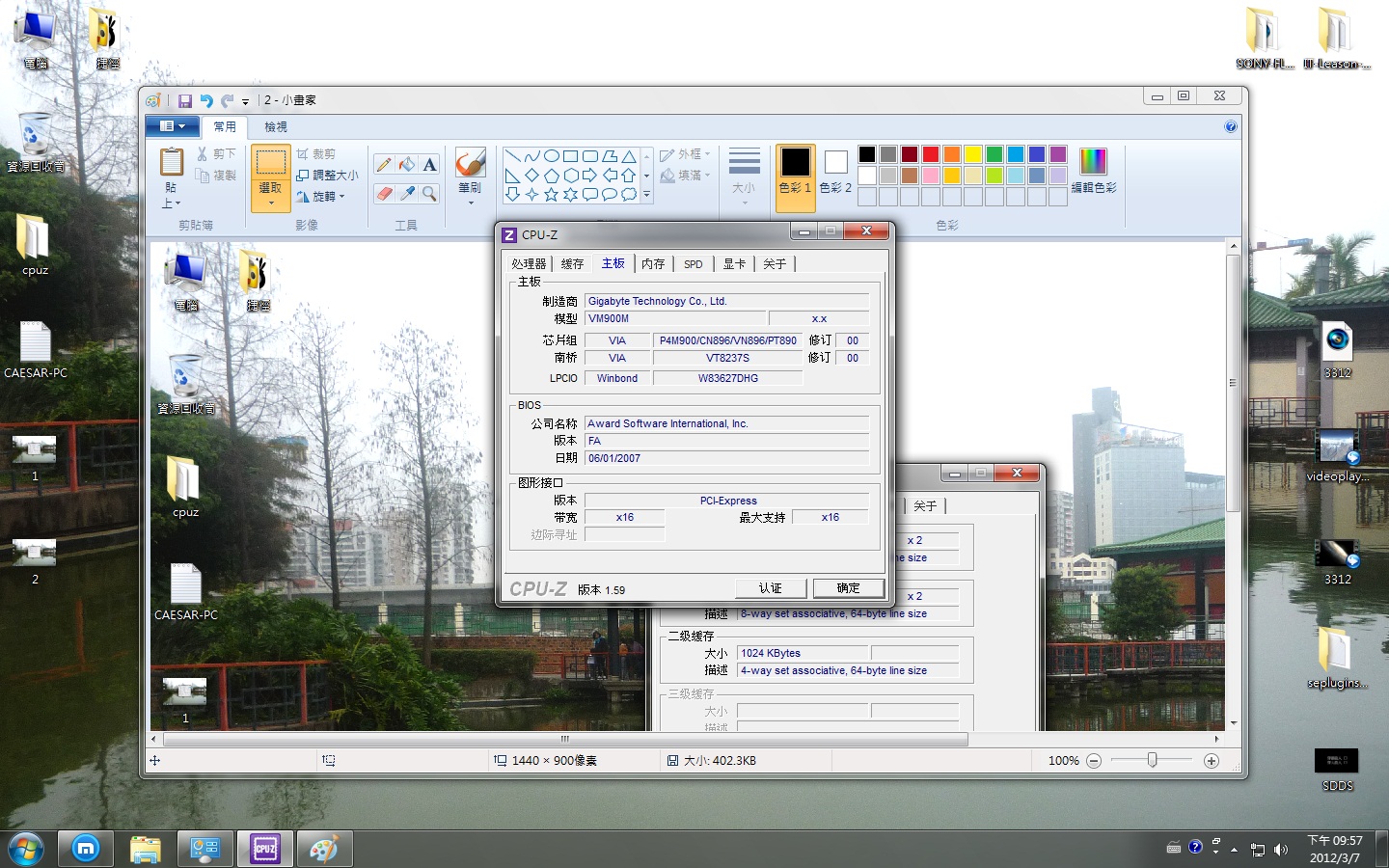Click the 調整大小 resize button

coord(327,176)
